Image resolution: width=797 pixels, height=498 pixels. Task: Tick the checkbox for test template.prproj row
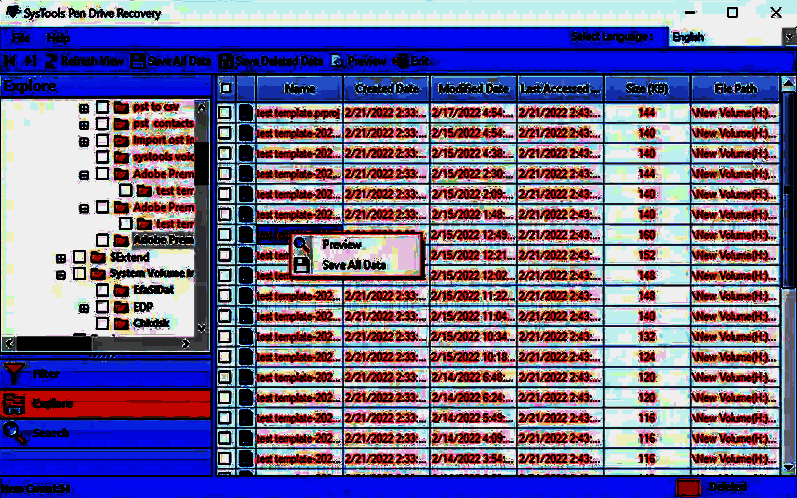(x=225, y=113)
